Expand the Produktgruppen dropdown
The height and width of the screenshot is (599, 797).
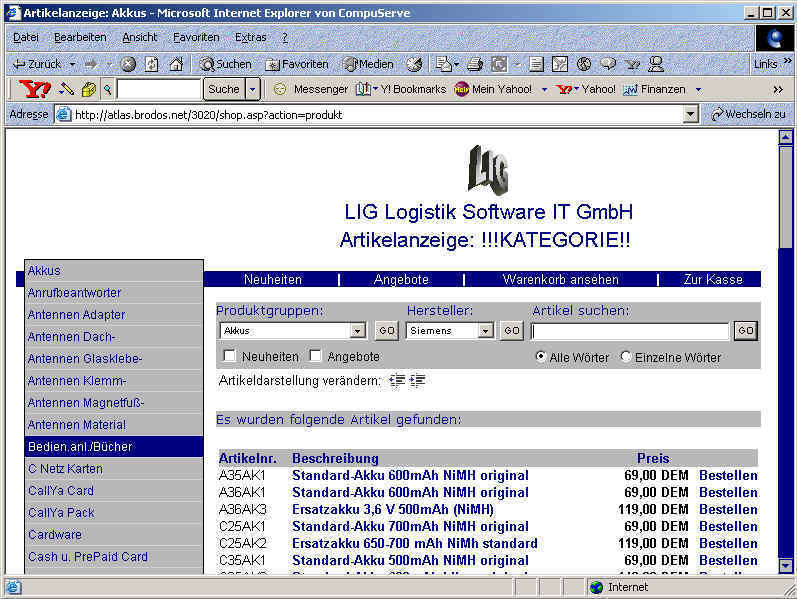(358, 331)
